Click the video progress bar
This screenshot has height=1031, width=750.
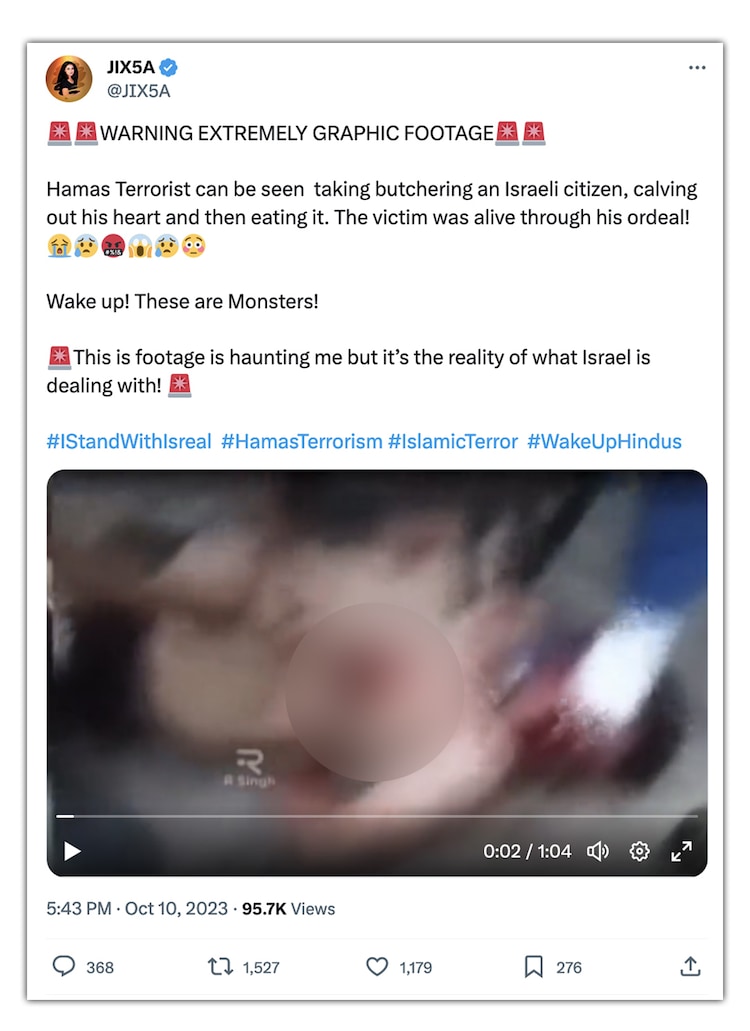(x=377, y=816)
